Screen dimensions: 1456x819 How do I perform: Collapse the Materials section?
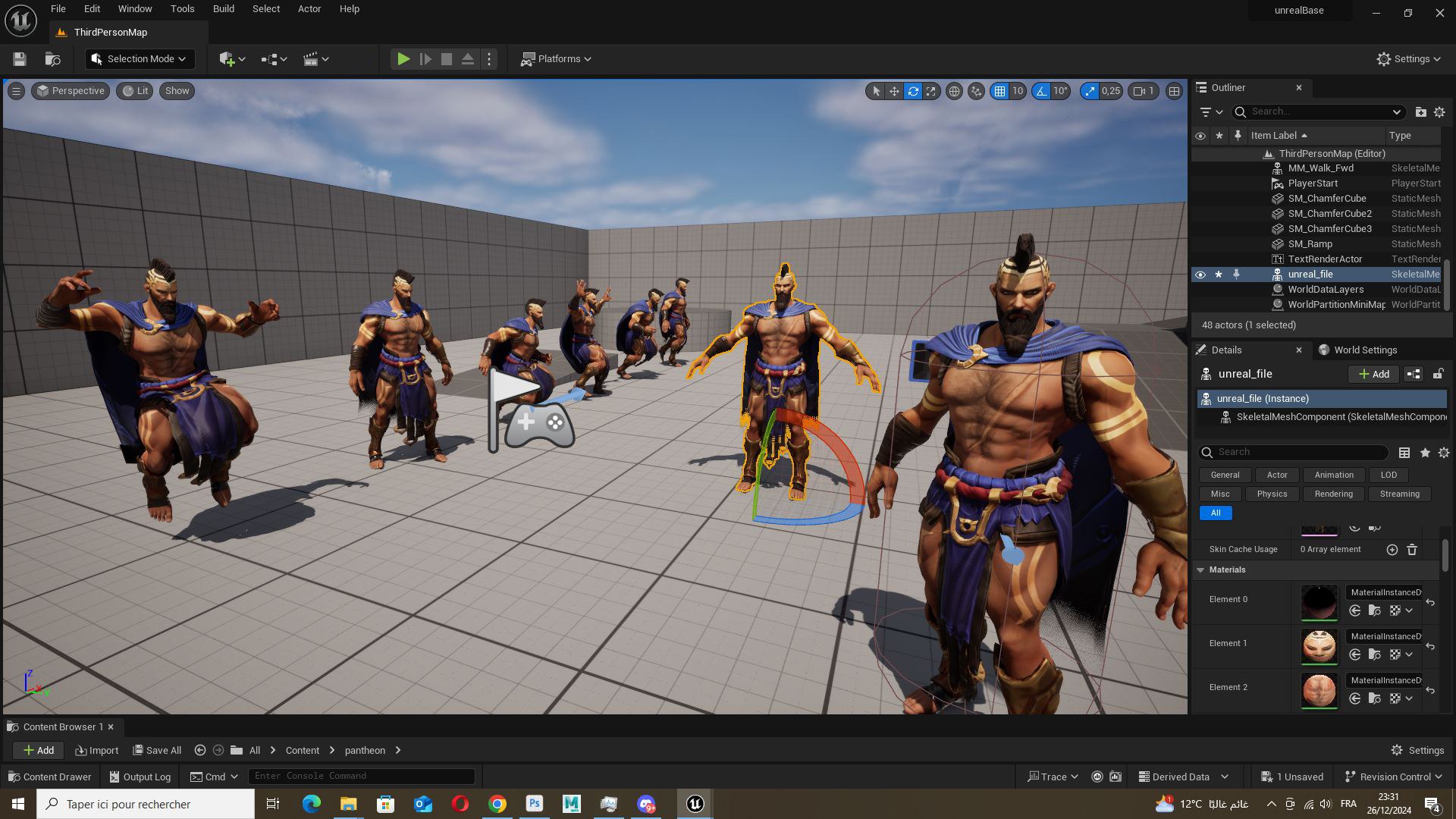[x=1200, y=570]
